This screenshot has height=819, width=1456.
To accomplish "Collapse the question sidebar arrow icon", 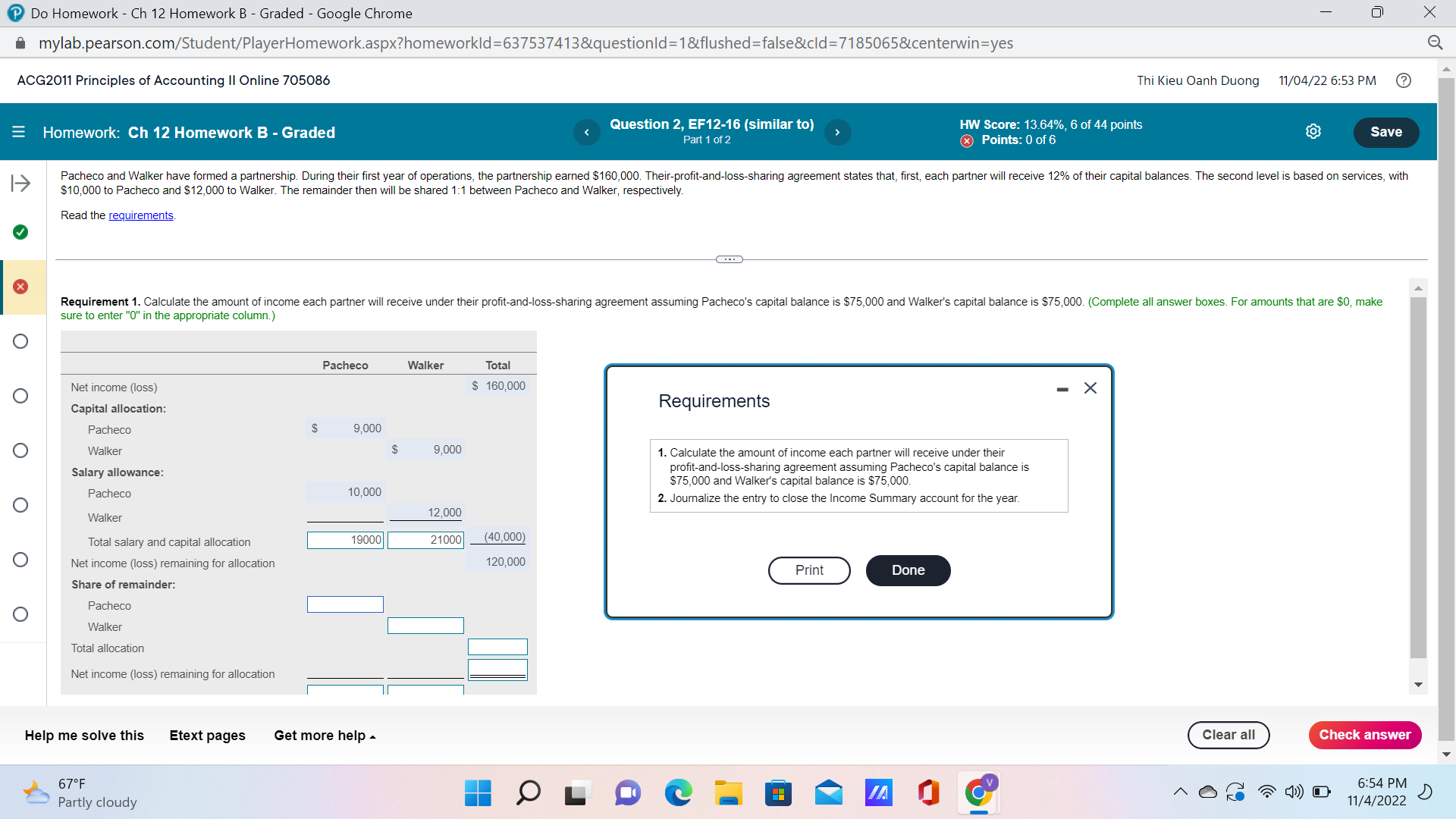I will [20, 183].
